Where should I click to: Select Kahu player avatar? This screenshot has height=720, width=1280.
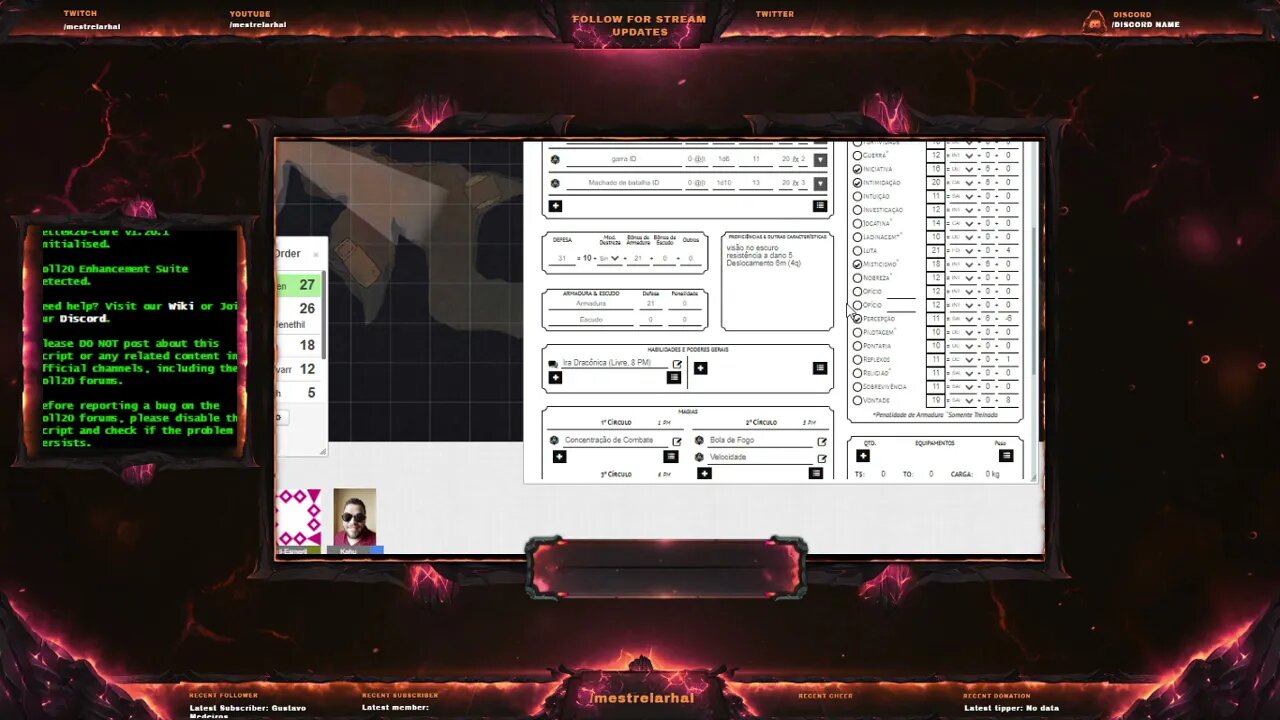tap(354, 518)
